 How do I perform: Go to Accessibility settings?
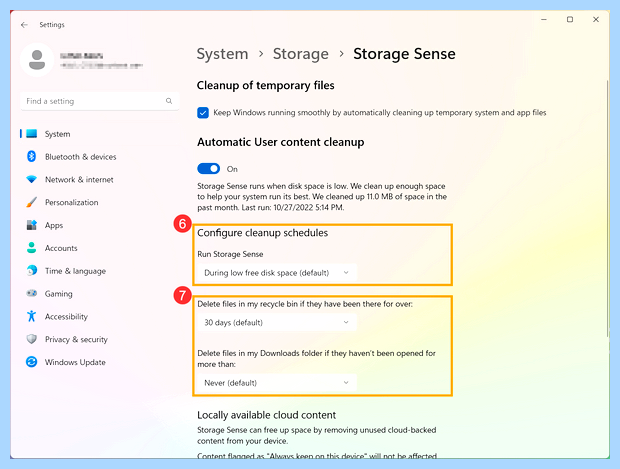66,316
